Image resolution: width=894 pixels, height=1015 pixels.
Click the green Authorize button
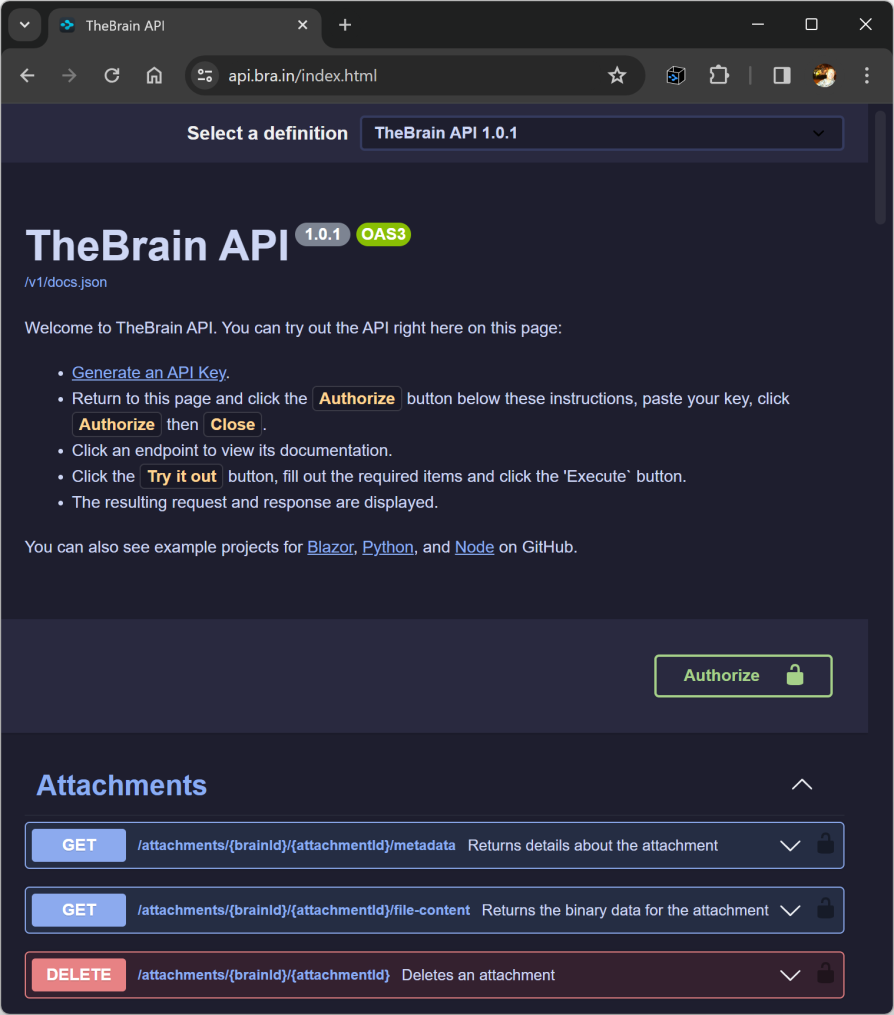[x=743, y=676]
